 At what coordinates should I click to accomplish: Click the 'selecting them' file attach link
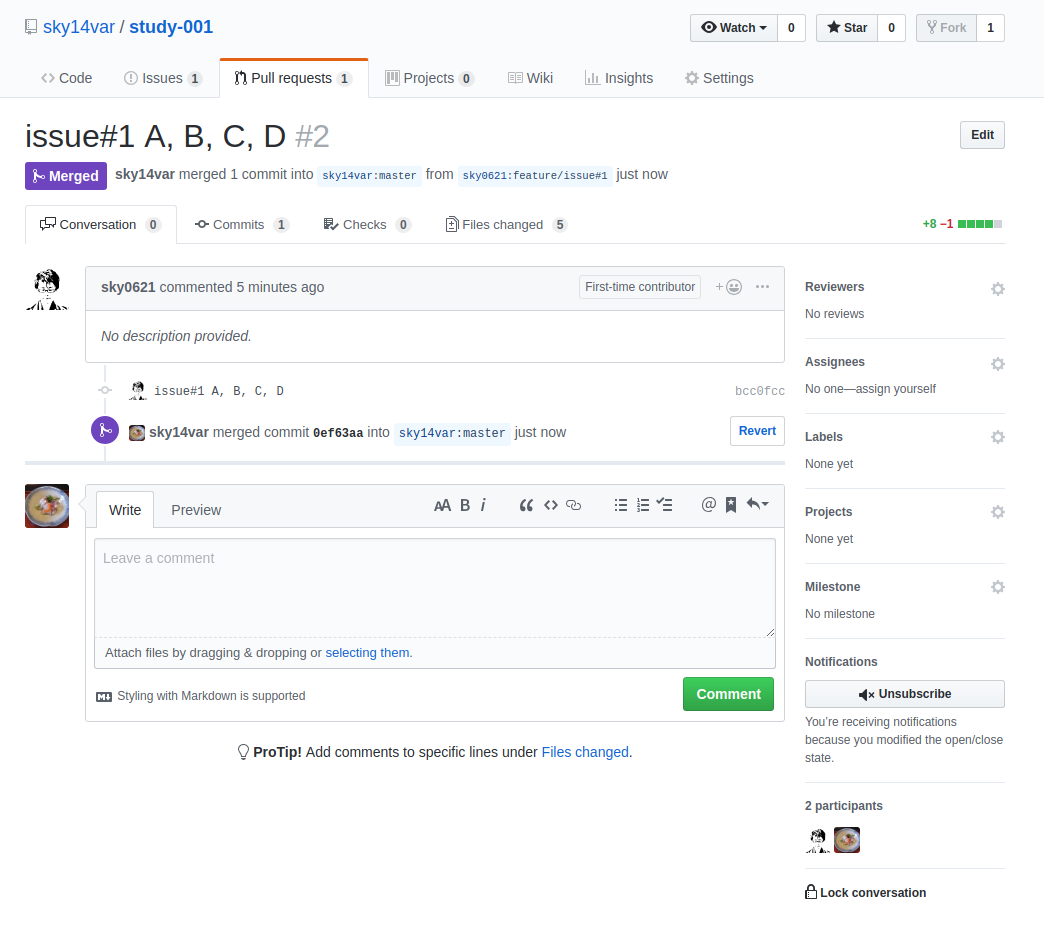coord(368,653)
